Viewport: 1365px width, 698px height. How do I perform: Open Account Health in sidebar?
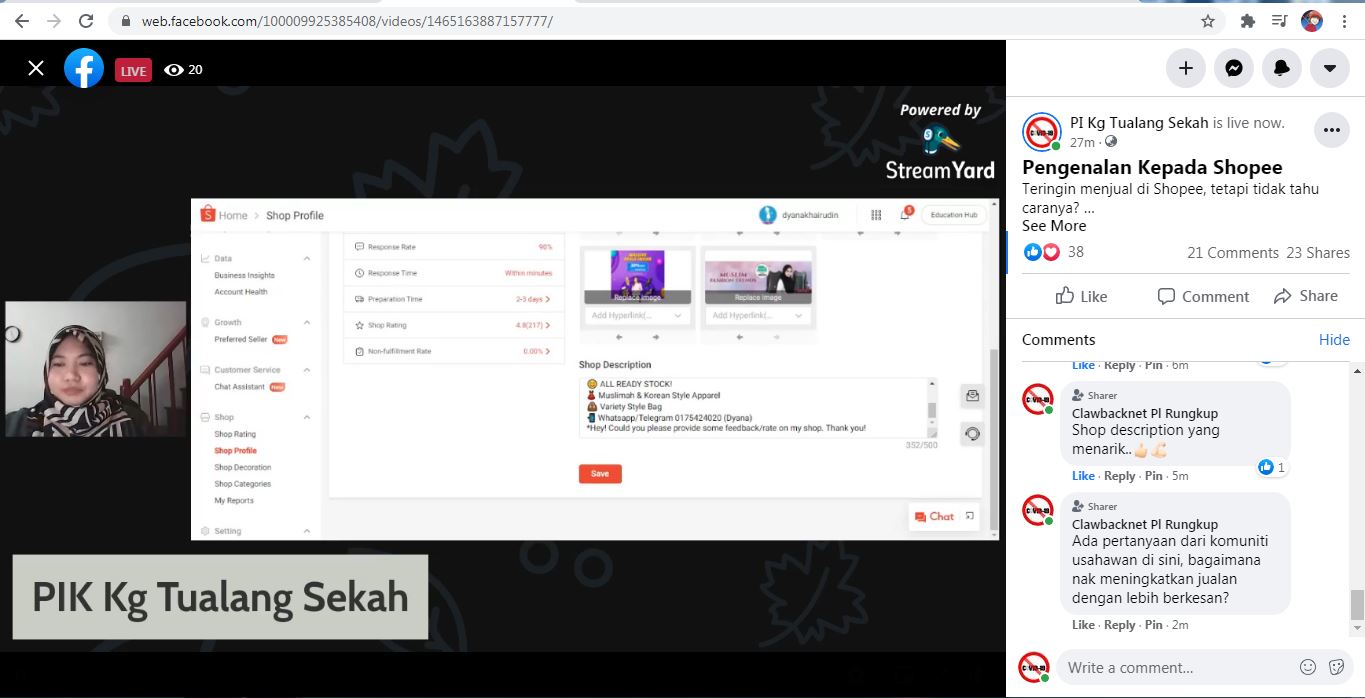point(241,292)
